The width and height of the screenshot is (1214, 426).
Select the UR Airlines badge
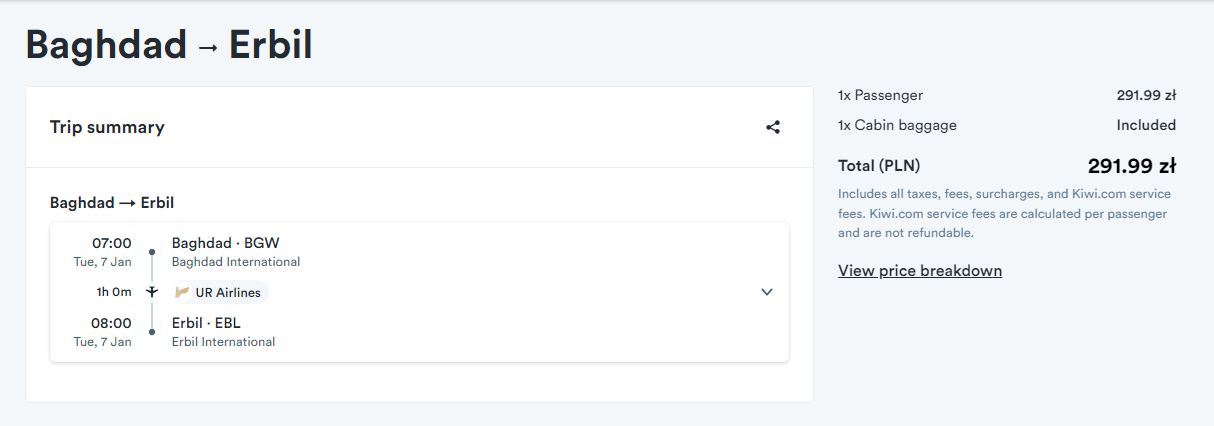click(218, 293)
